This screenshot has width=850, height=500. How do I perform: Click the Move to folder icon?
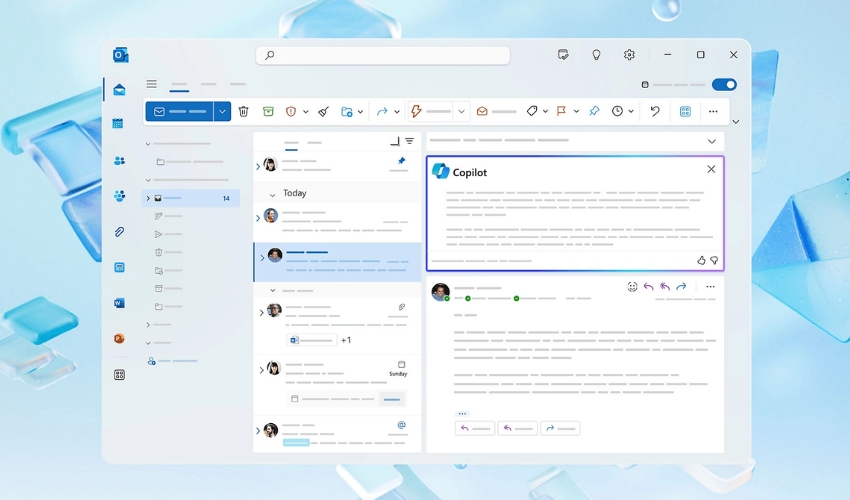pos(347,111)
